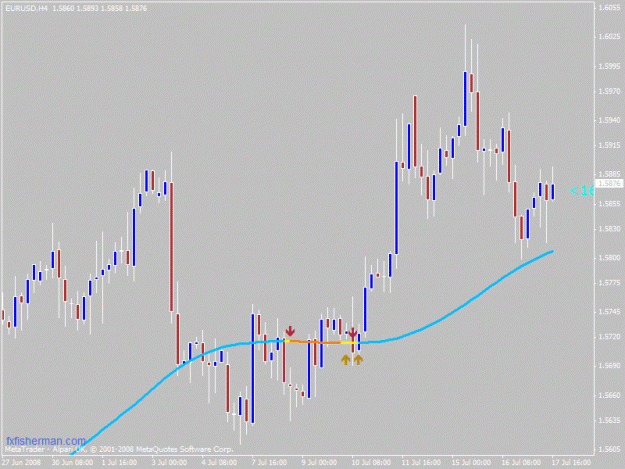Click the price label 1.5660
The width and height of the screenshot is (625, 469).
(609, 395)
